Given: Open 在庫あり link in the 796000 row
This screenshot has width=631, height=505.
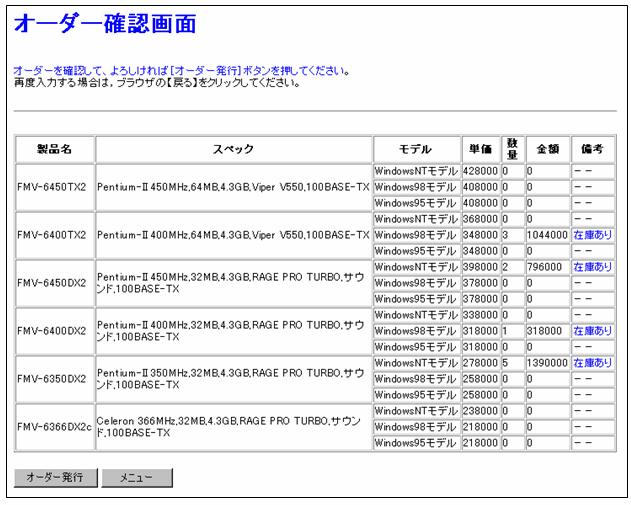Looking at the screenshot, I should (x=592, y=267).
